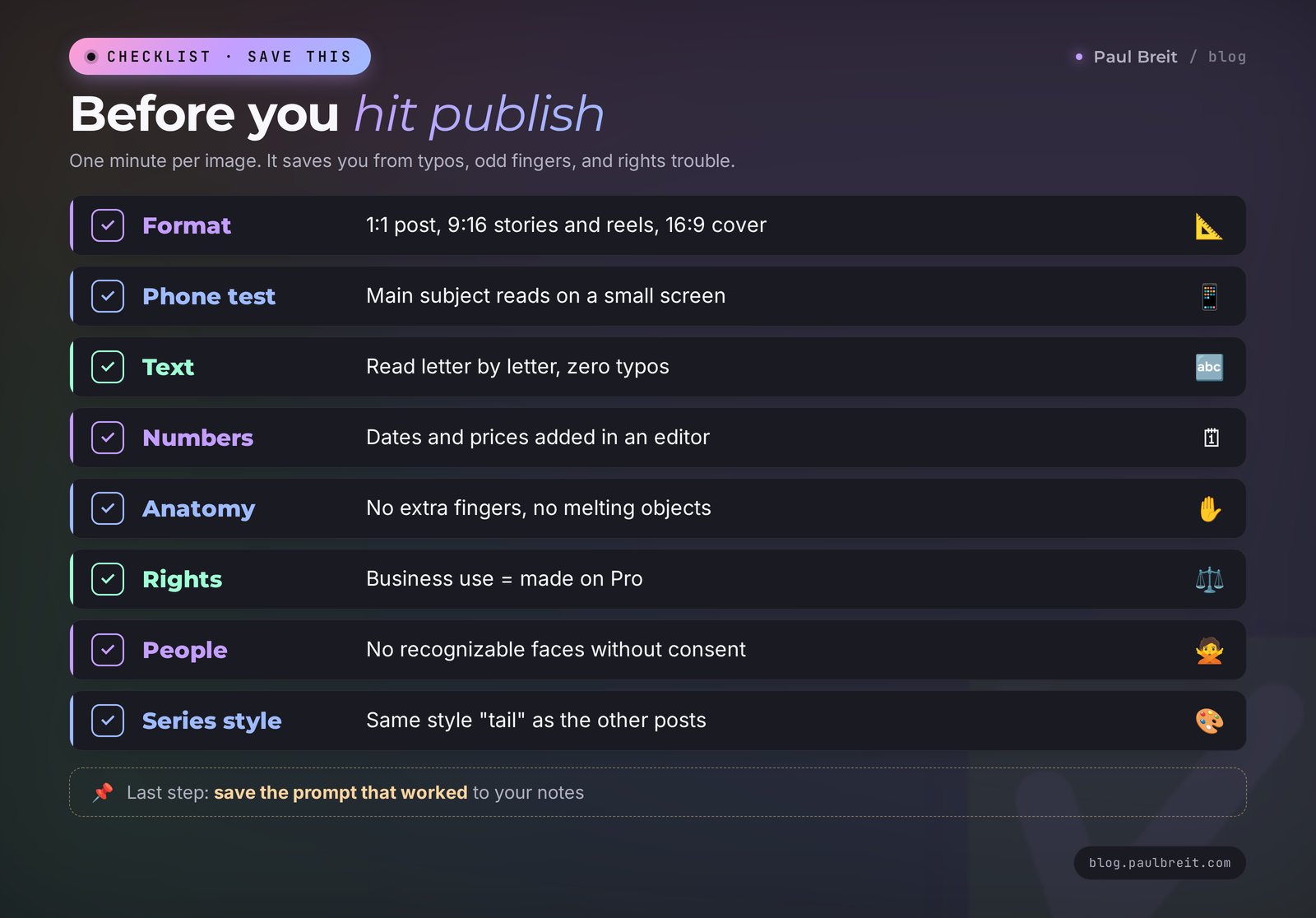Screen dimensions: 1316x918
Task: Click the "One minute per image" subtitle
Action: (402, 160)
